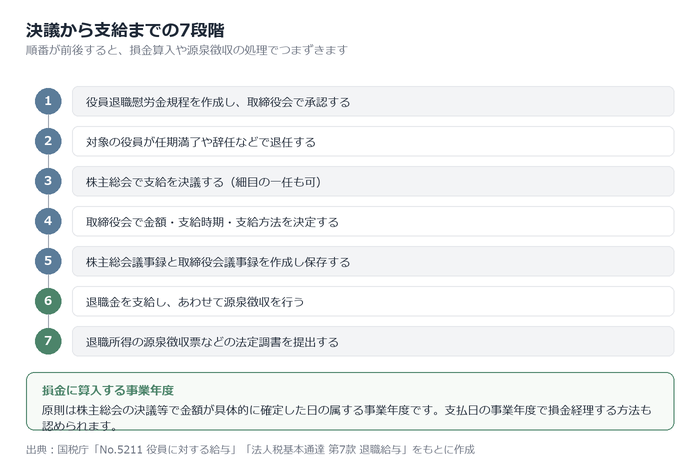Screen dimensions: 700x462
Task: Click the subtitle starting 順番が前後すると
Action: (187, 50)
